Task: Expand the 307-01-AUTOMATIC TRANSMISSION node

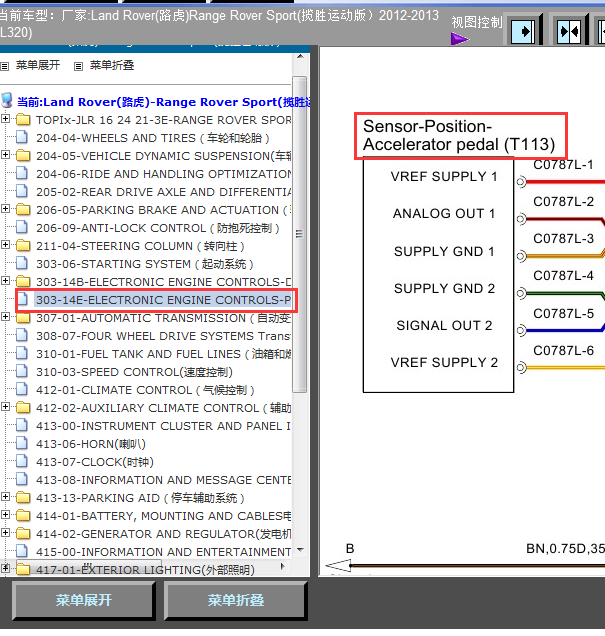Action: click(x=5, y=316)
